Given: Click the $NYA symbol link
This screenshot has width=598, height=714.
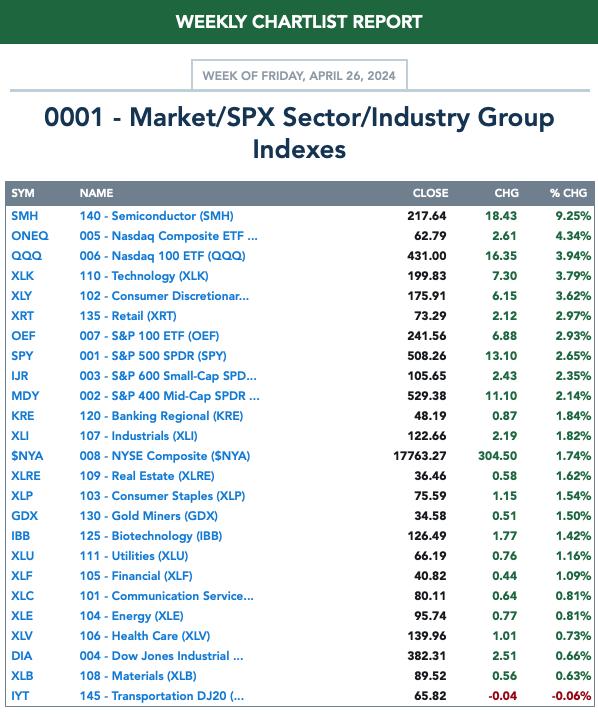Looking at the screenshot, I should 27,456.
